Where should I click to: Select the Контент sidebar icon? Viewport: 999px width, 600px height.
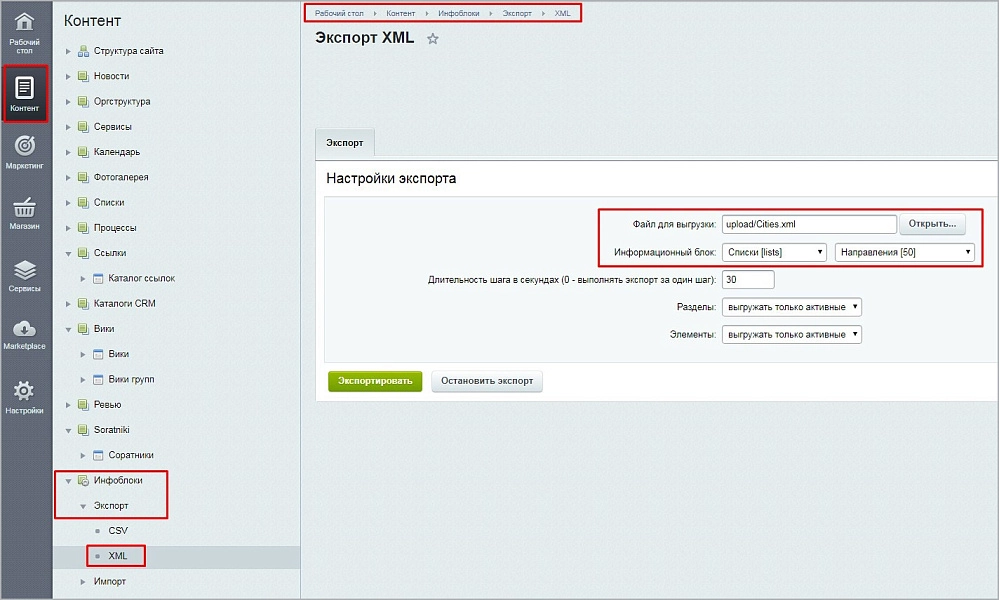(x=24, y=88)
